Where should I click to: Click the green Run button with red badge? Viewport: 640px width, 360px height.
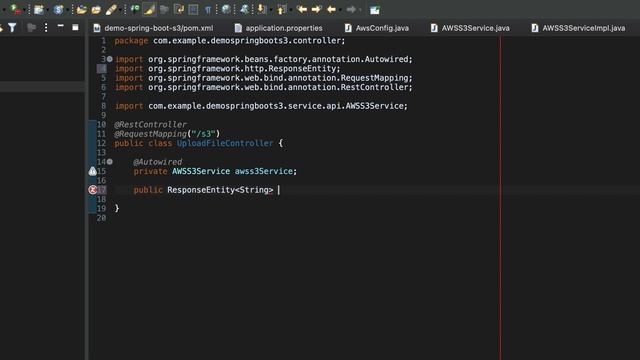pyautogui.click(x=15, y=9)
